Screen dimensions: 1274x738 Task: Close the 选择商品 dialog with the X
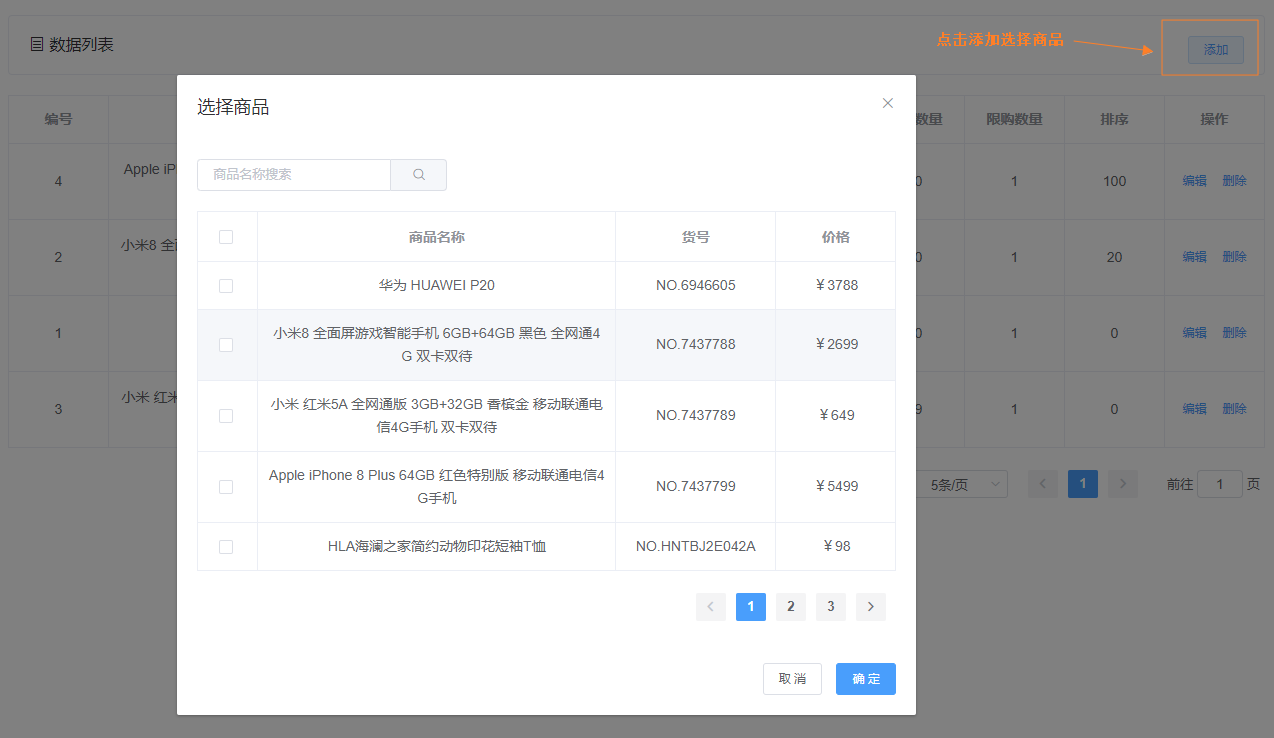click(x=887, y=102)
